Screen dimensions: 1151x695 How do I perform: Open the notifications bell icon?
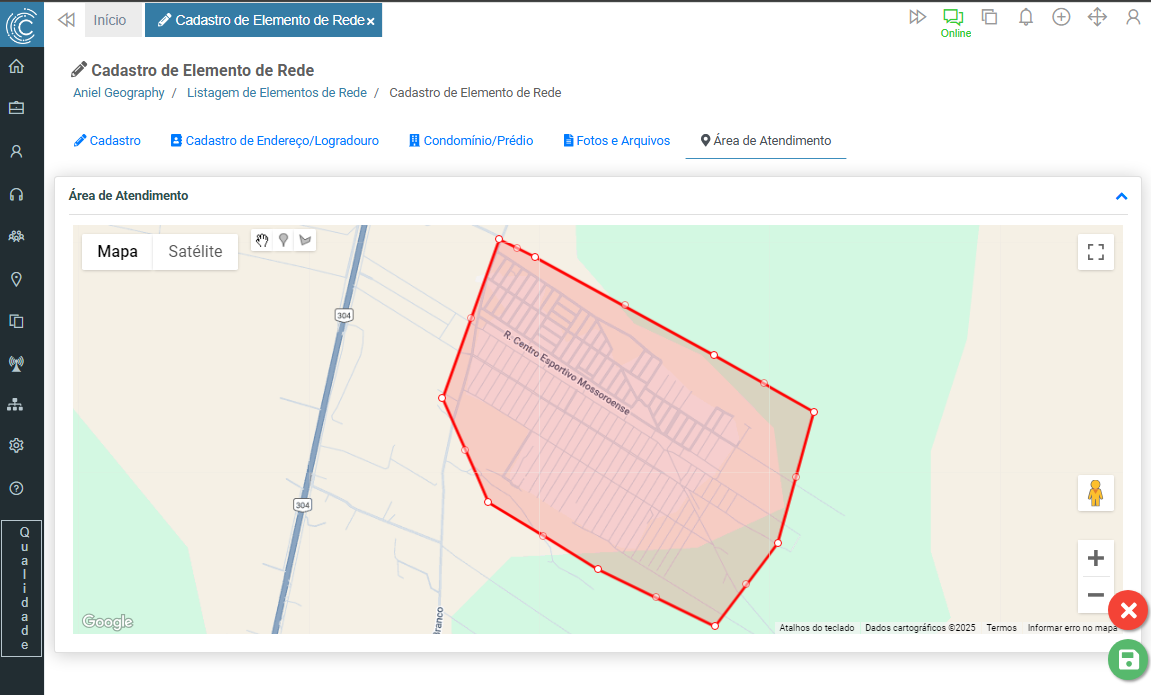[x=1025, y=17]
